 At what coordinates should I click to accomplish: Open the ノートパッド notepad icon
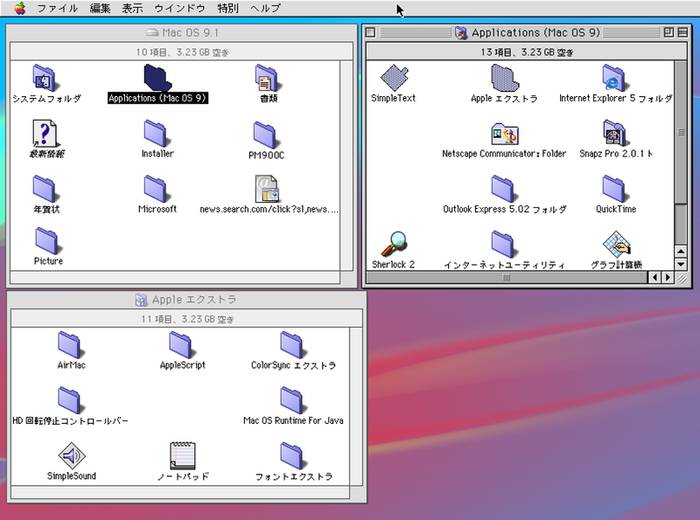point(183,455)
